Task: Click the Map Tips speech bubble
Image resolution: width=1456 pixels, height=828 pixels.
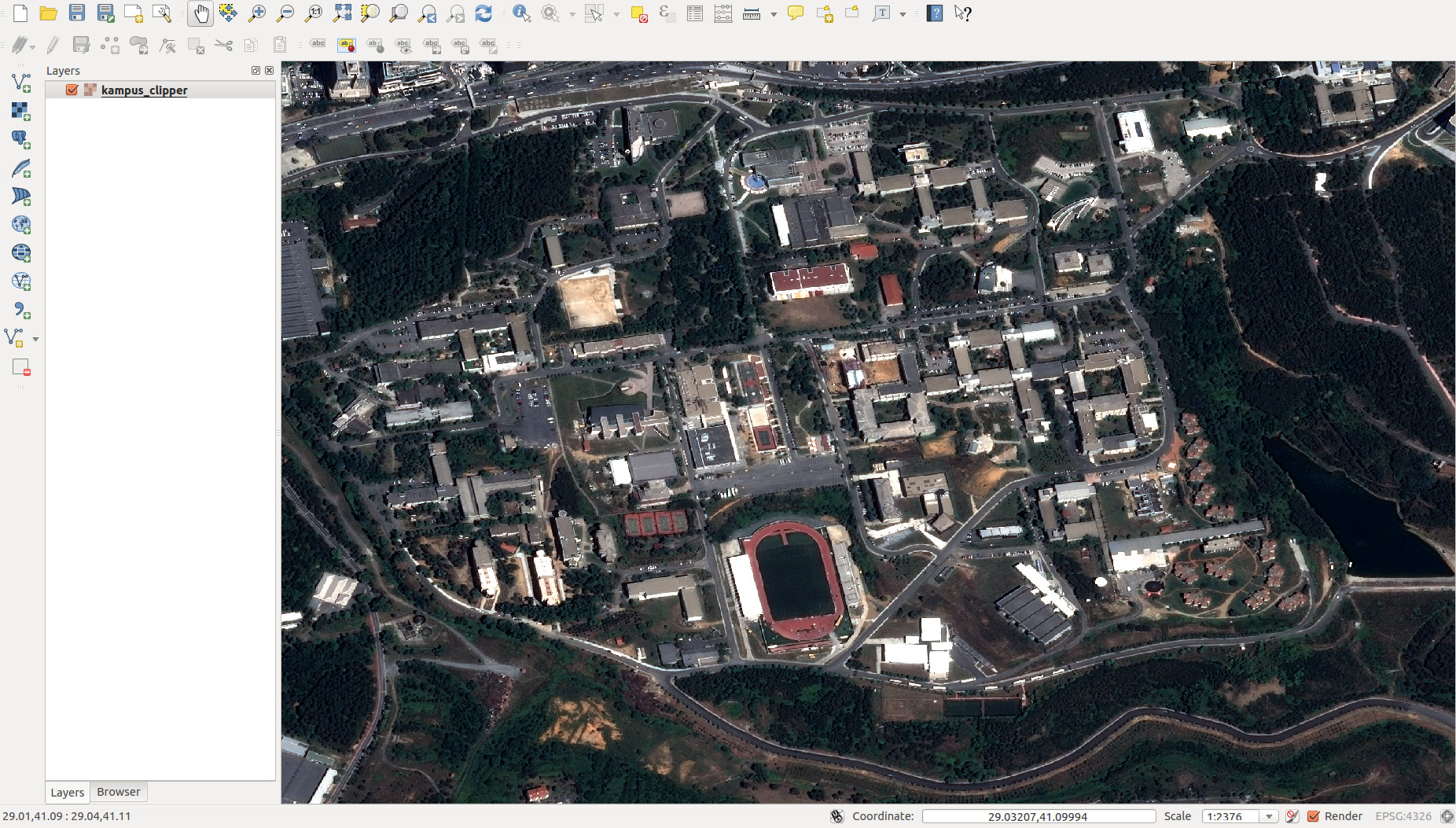Action: point(796,13)
